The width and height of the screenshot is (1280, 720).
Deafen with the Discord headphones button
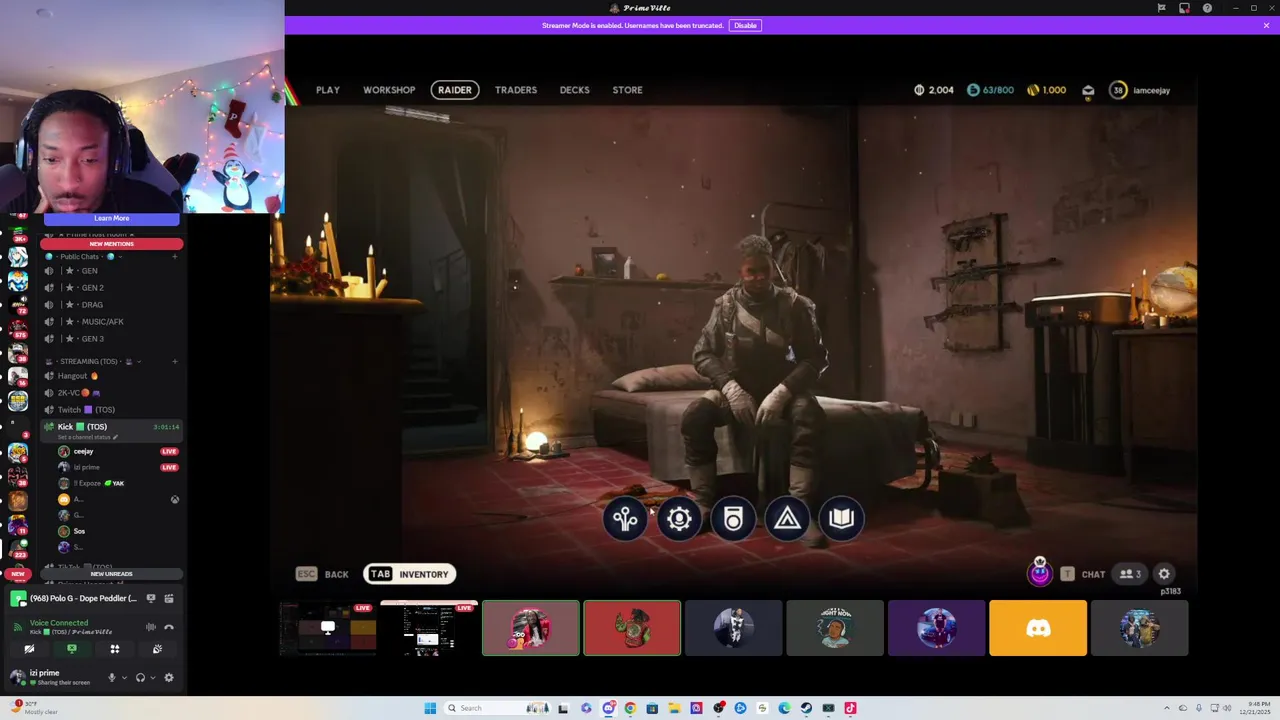[x=140, y=678]
